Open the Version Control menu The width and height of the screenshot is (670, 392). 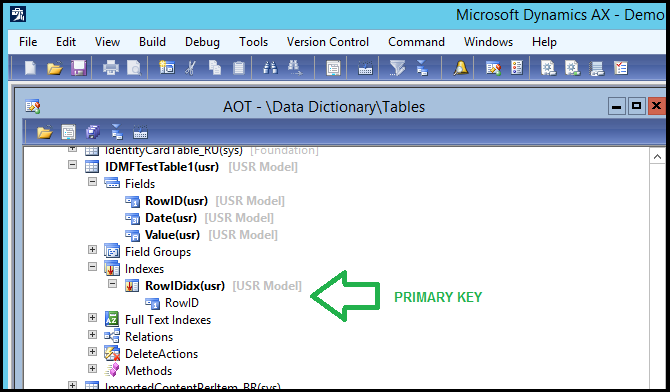(328, 42)
